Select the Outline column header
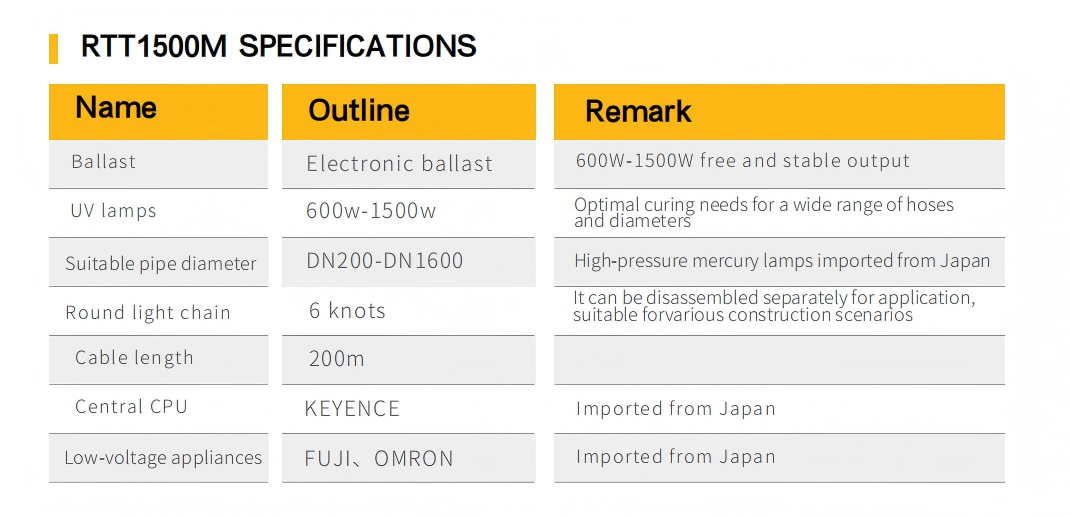The width and height of the screenshot is (1070, 516). click(x=359, y=110)
